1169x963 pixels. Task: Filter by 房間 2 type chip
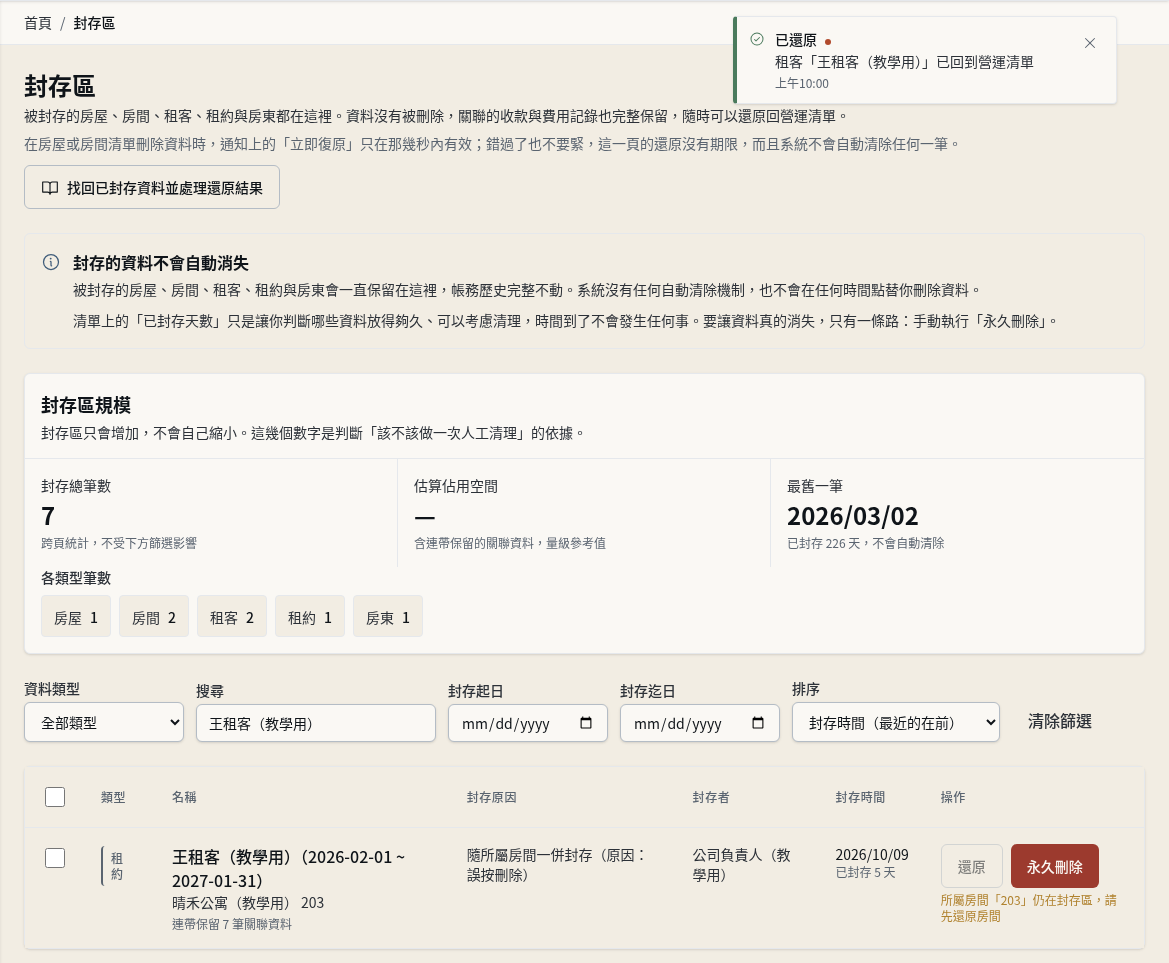coord(154,616)
